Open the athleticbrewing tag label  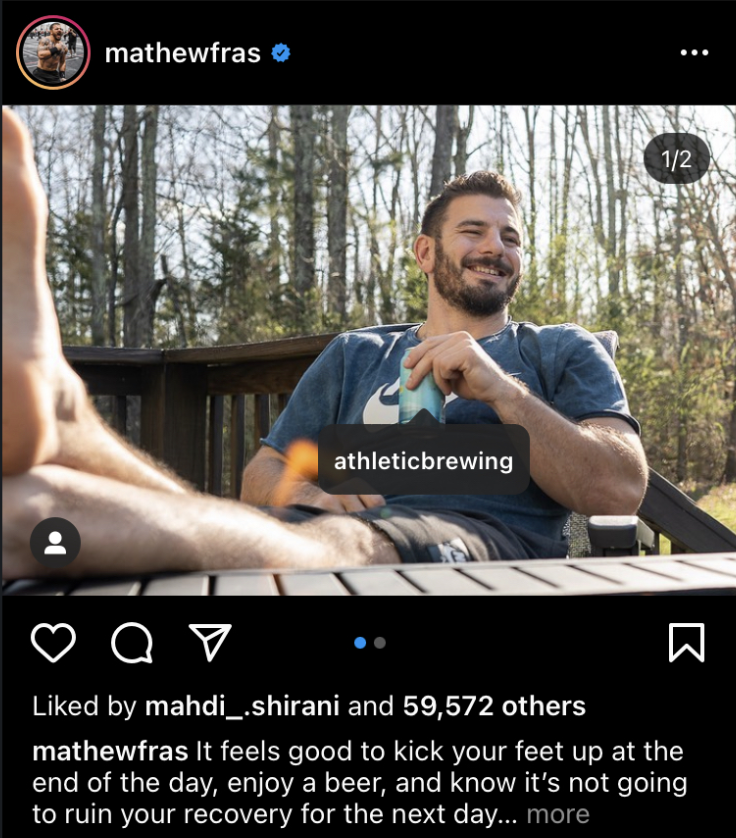pyautogui.click(x=424, y=461)
